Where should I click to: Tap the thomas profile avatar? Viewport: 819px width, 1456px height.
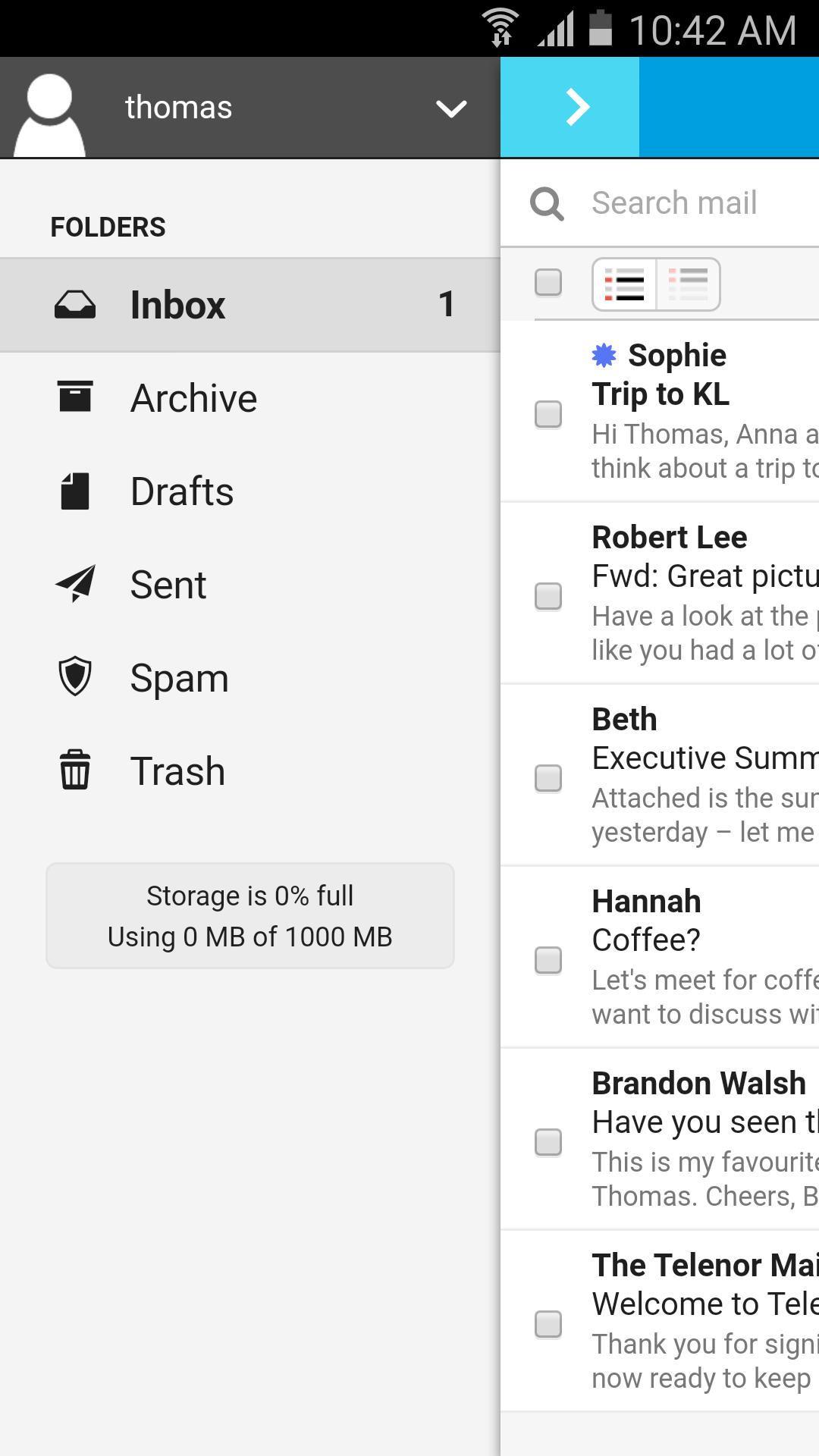[x=49, y=114]
